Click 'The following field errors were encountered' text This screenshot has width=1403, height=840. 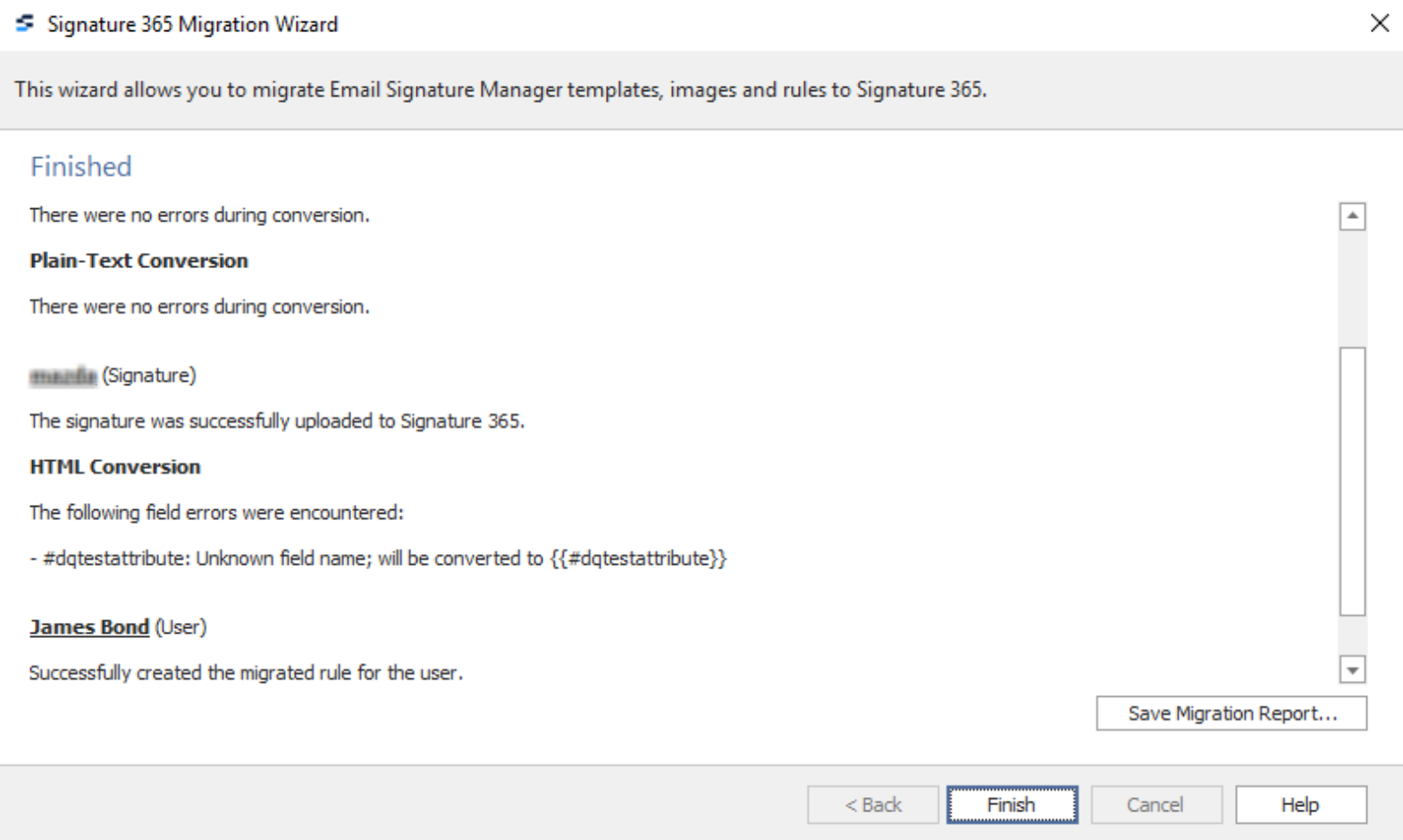click(216, 513)
